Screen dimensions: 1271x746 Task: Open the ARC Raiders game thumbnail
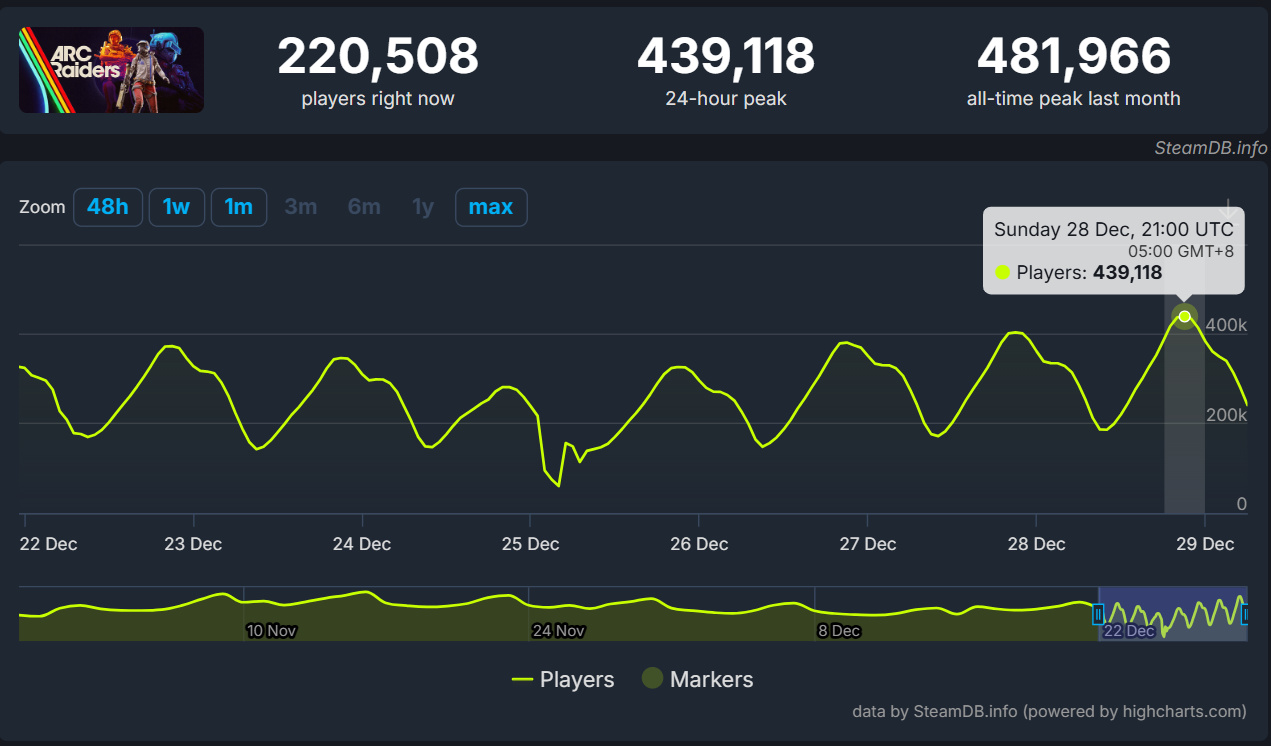(x=111, y=70)
